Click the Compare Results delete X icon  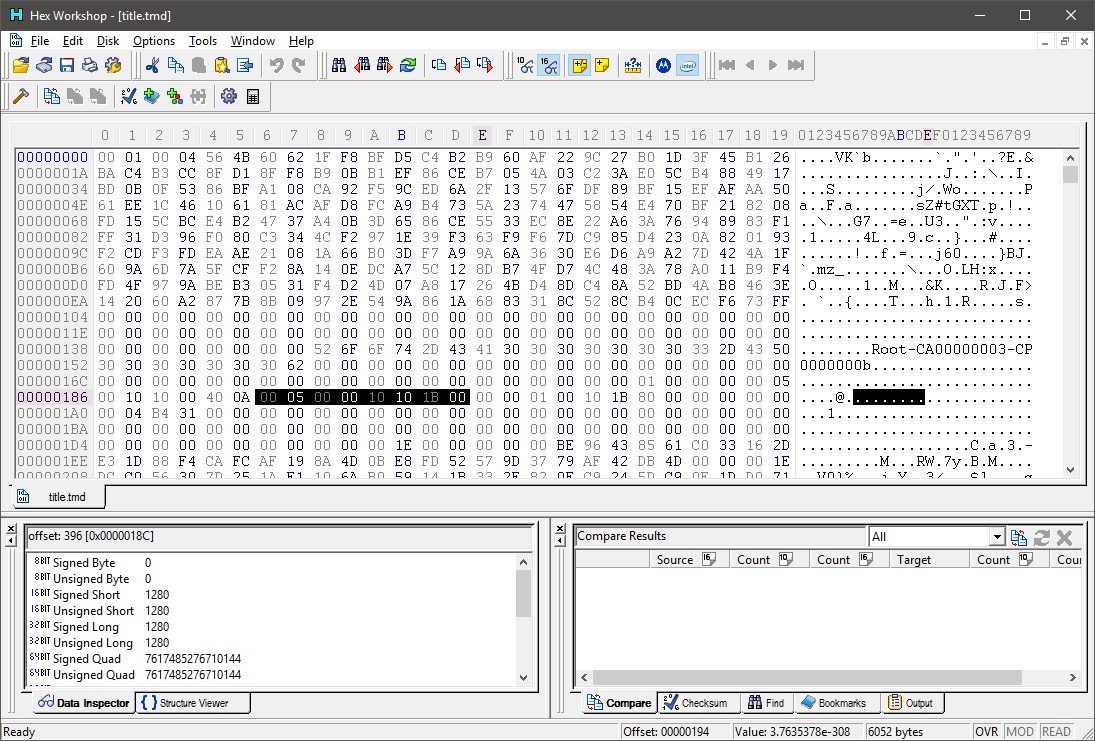click(x=1064, y=537)
